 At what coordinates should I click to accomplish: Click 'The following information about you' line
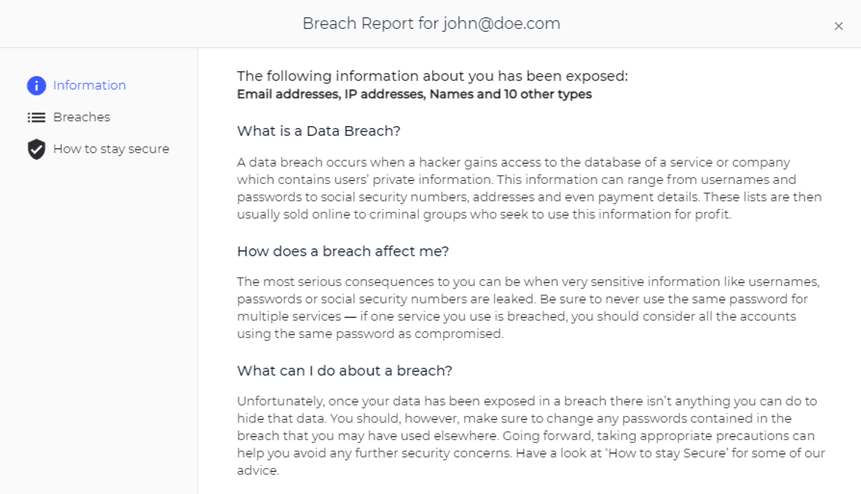point(432,76)
